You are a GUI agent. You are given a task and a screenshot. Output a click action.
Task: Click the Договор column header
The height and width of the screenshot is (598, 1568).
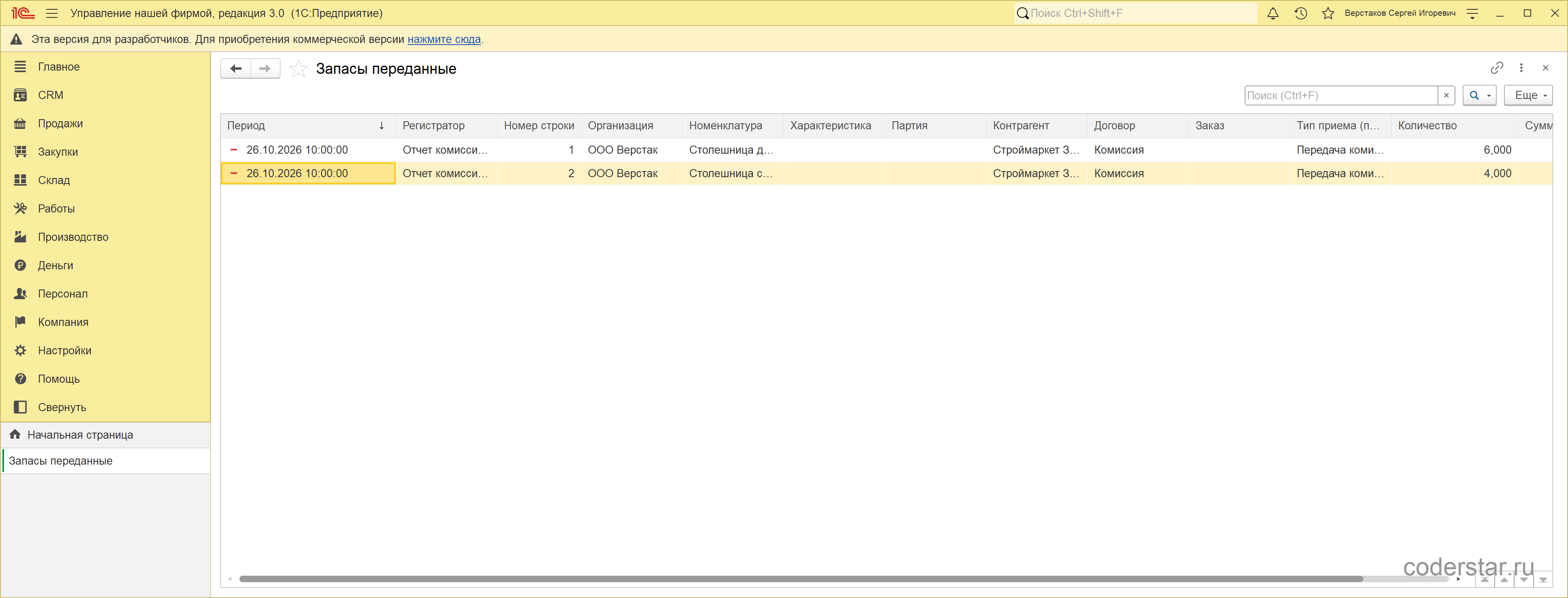pyautogui.click(x=1138, y=125)
